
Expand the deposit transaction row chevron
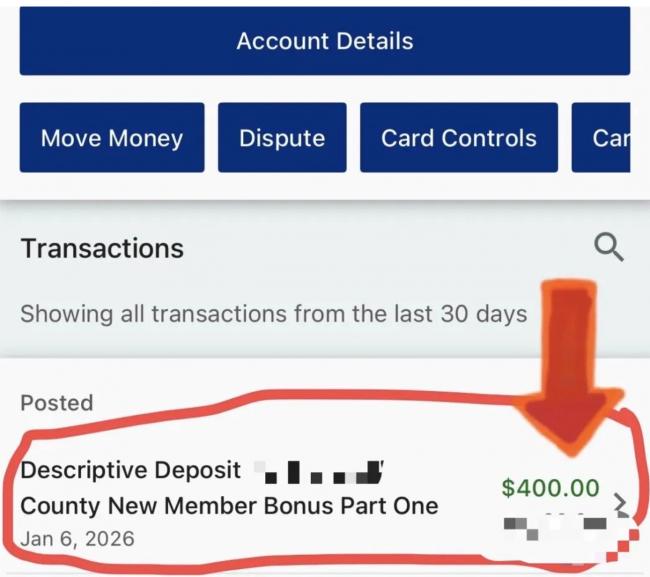click(x=621, y=503)
